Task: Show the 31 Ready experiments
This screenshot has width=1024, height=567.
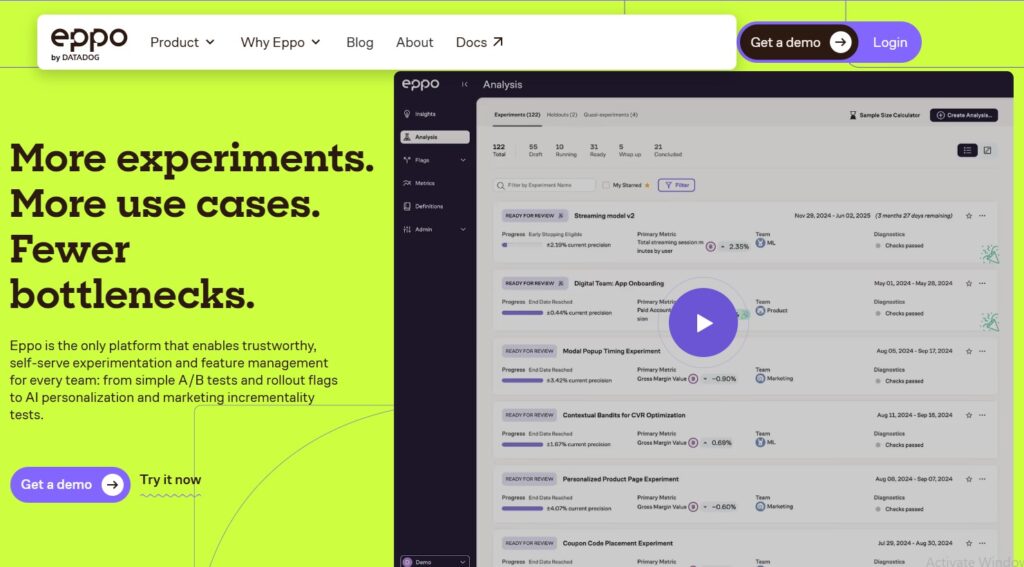Action: point(598,150)
